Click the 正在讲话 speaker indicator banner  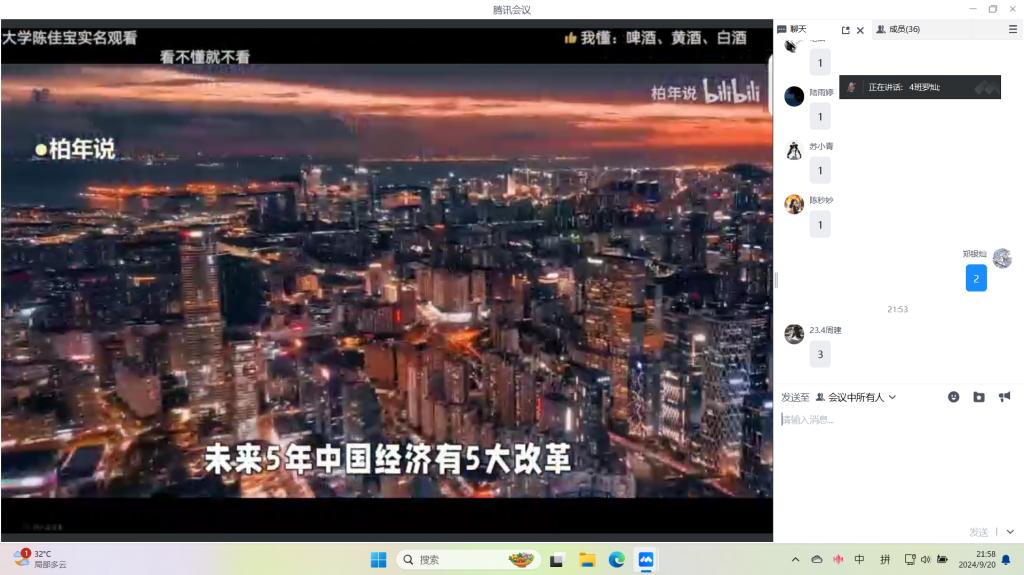[x=919, y=87]
